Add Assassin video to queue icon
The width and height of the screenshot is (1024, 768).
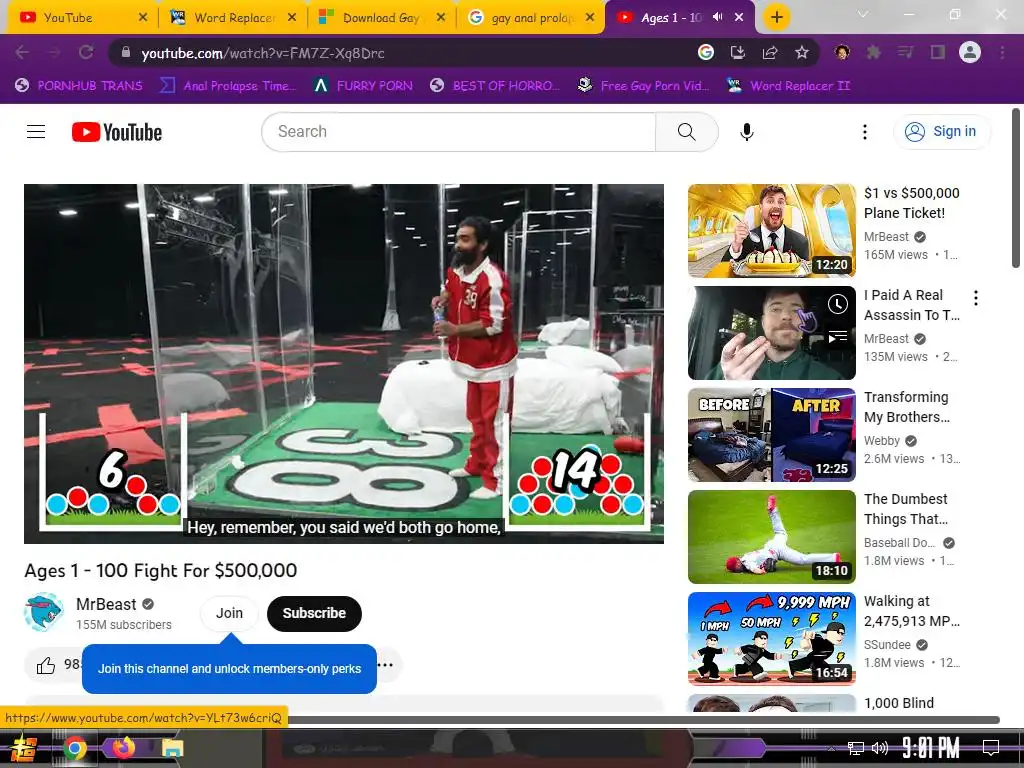pos(837,336)
